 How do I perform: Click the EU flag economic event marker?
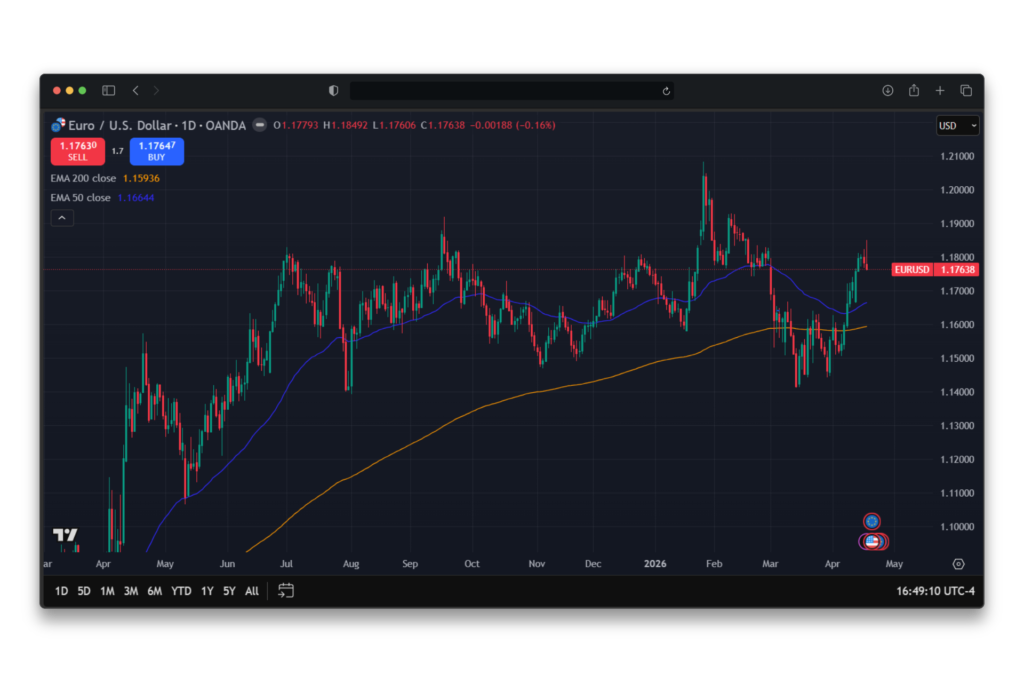[872, 522]
